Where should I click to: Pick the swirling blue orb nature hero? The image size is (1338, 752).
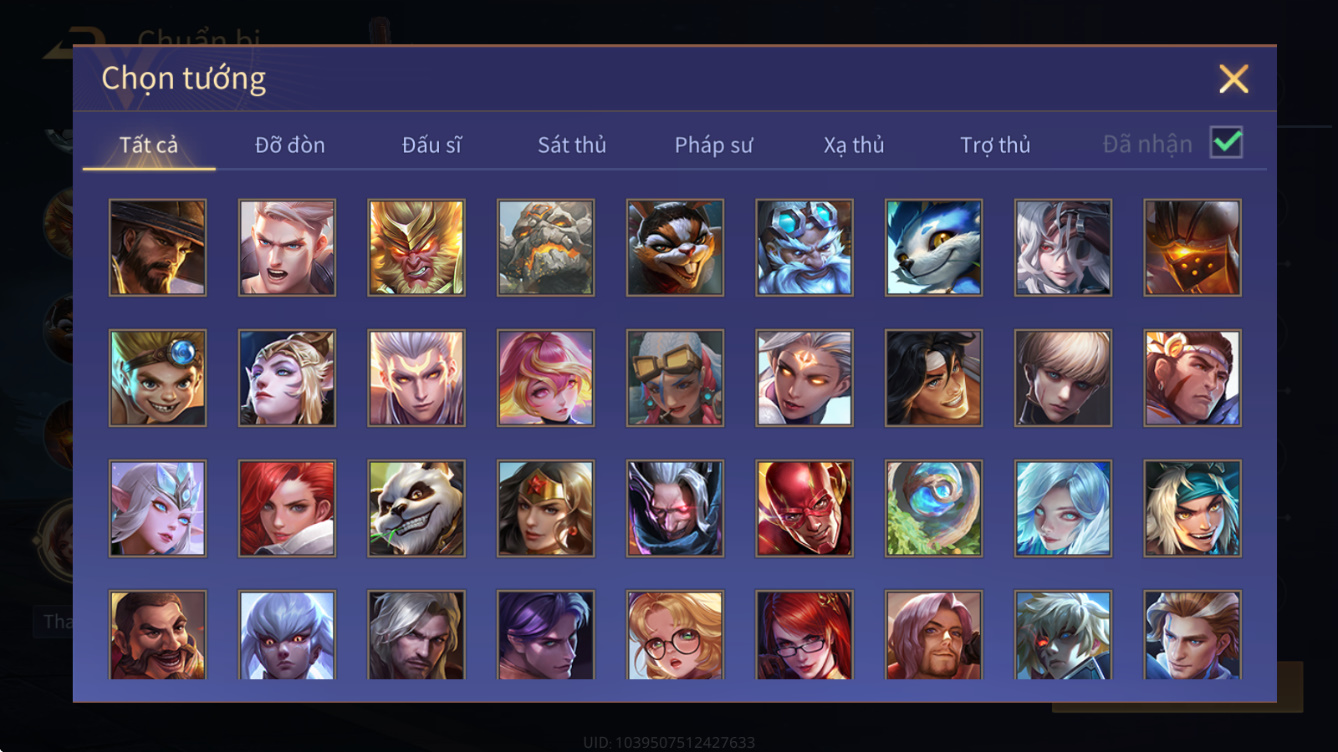[934, 508]
